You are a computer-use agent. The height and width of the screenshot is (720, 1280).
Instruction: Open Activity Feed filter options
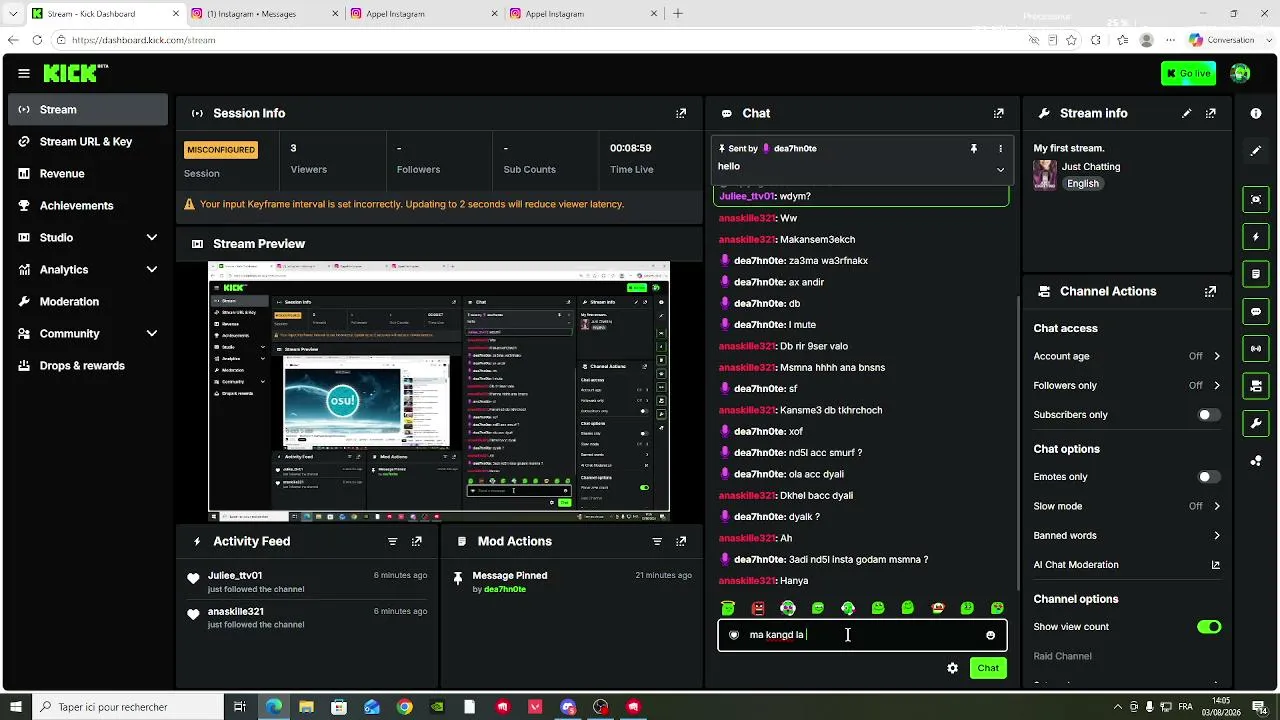pyautogui.click(x=392, y=541)
